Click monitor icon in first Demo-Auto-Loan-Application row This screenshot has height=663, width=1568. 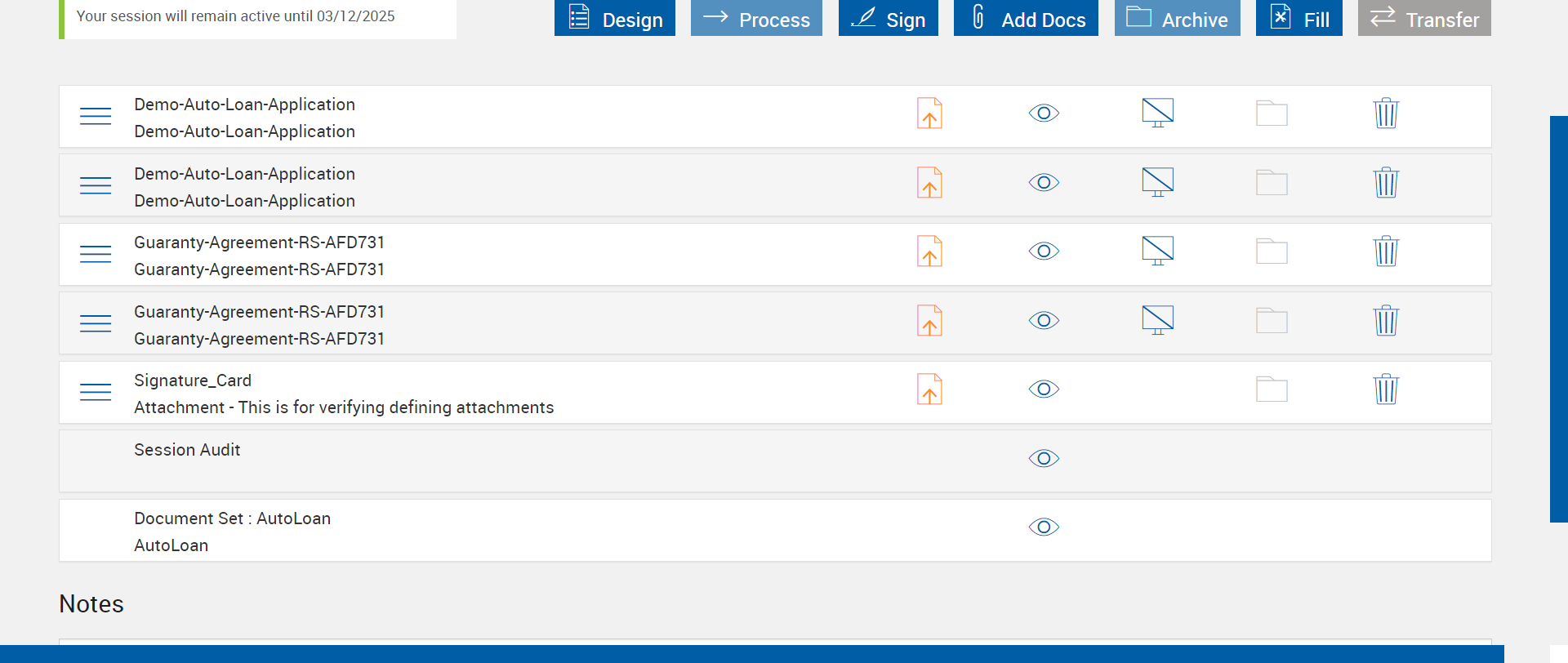point(1158,113)
